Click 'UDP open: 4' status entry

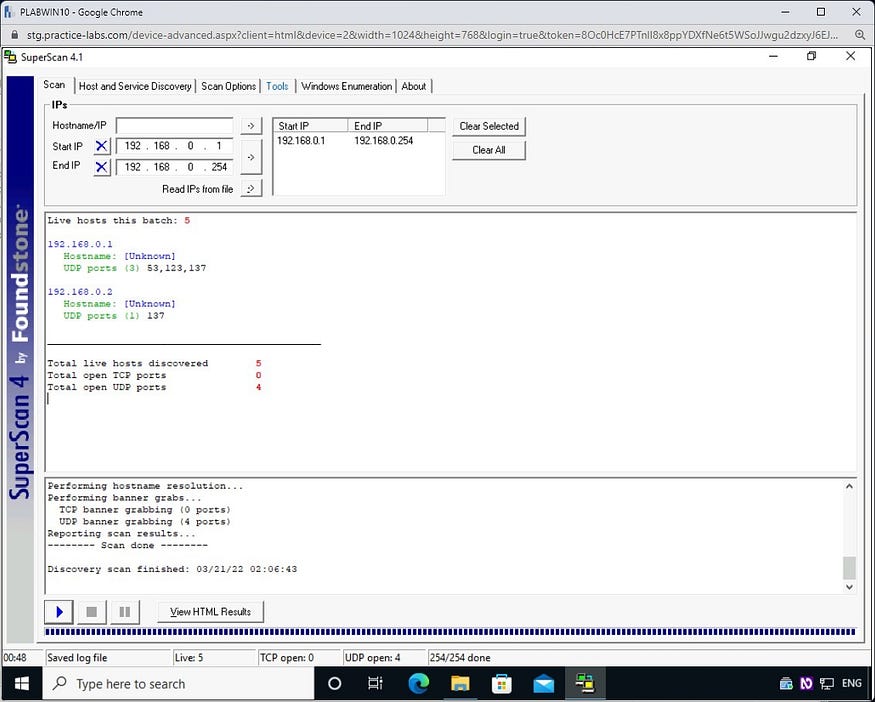coord(372,658)
